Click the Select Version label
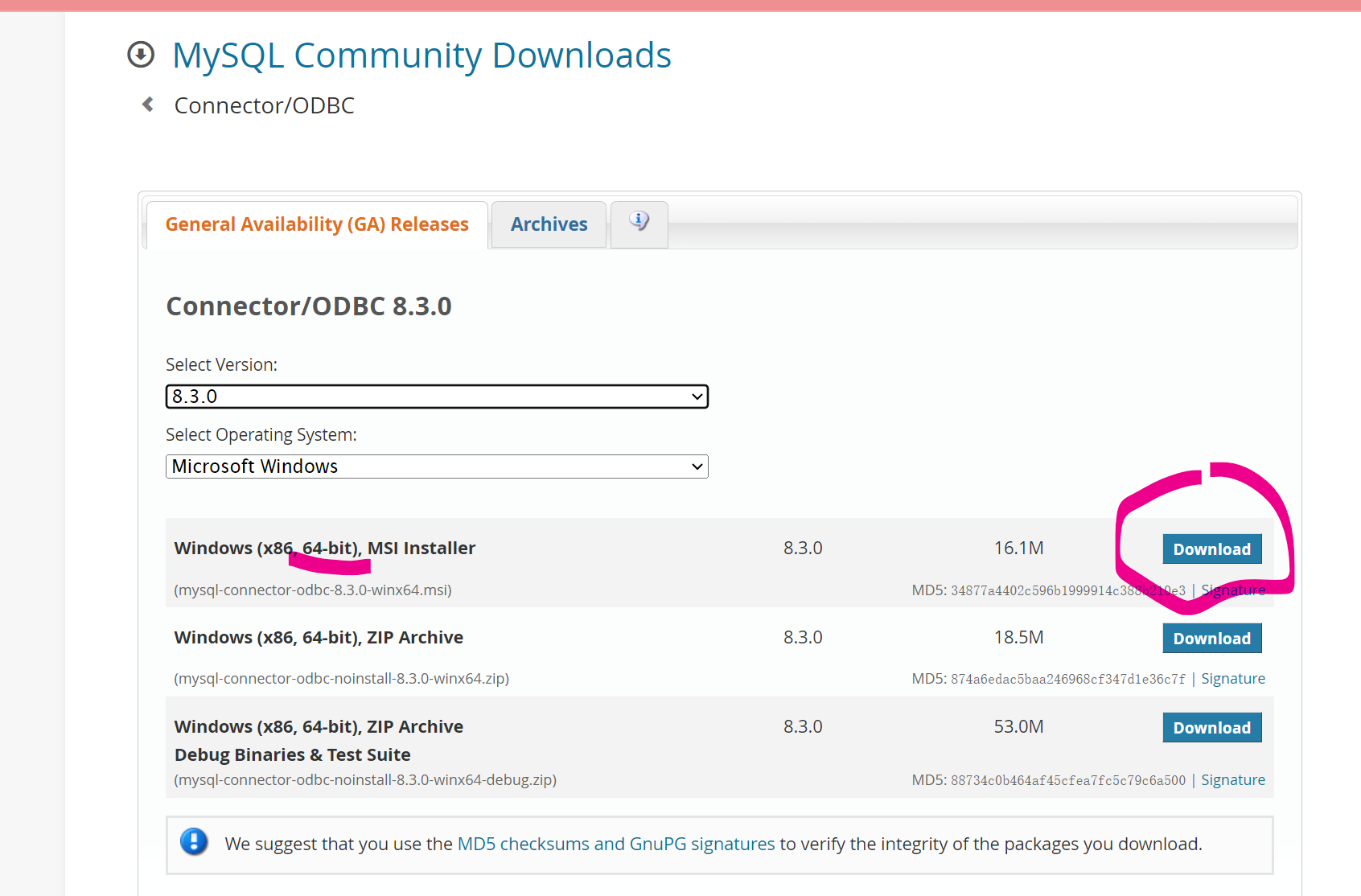 click(222, 365)
